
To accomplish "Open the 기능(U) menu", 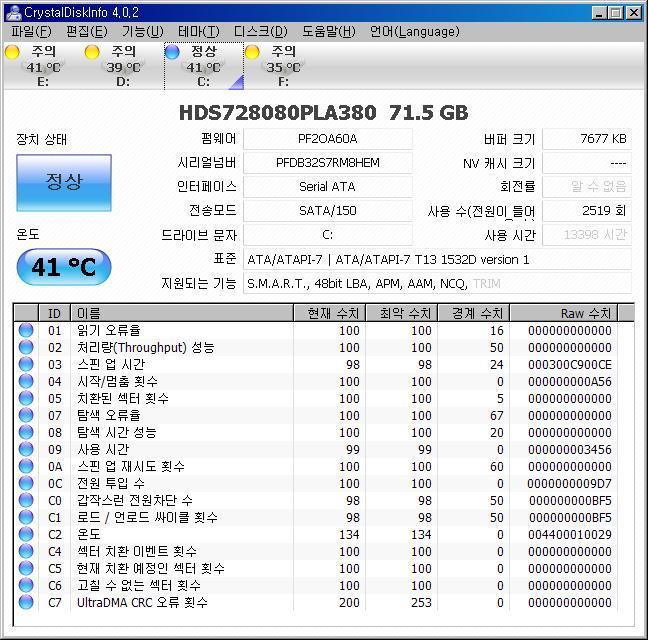I will click(143, 32).
